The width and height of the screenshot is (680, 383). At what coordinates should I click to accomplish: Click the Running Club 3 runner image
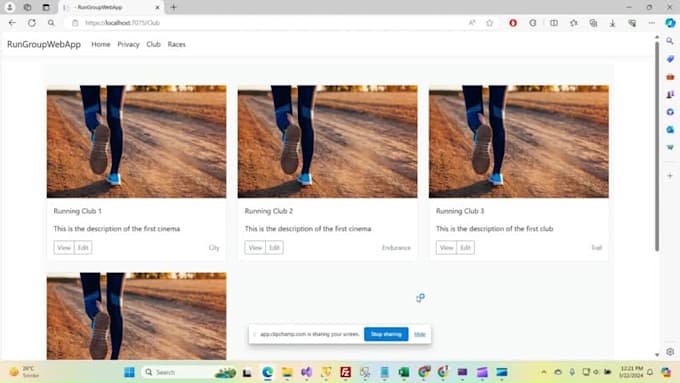click(x=519, y=141)
